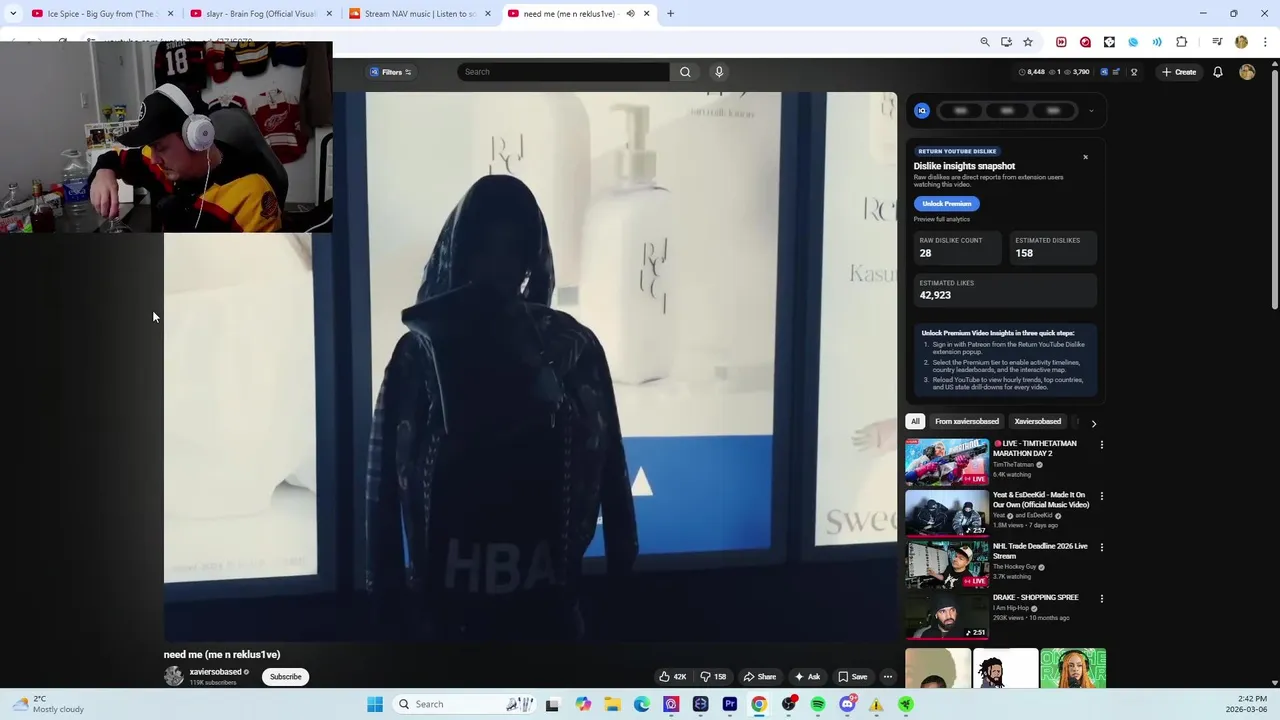Viewport: 1280px width, 720px height.
Task: Click the blue IQ badge icon
Action: pos(922,111)
